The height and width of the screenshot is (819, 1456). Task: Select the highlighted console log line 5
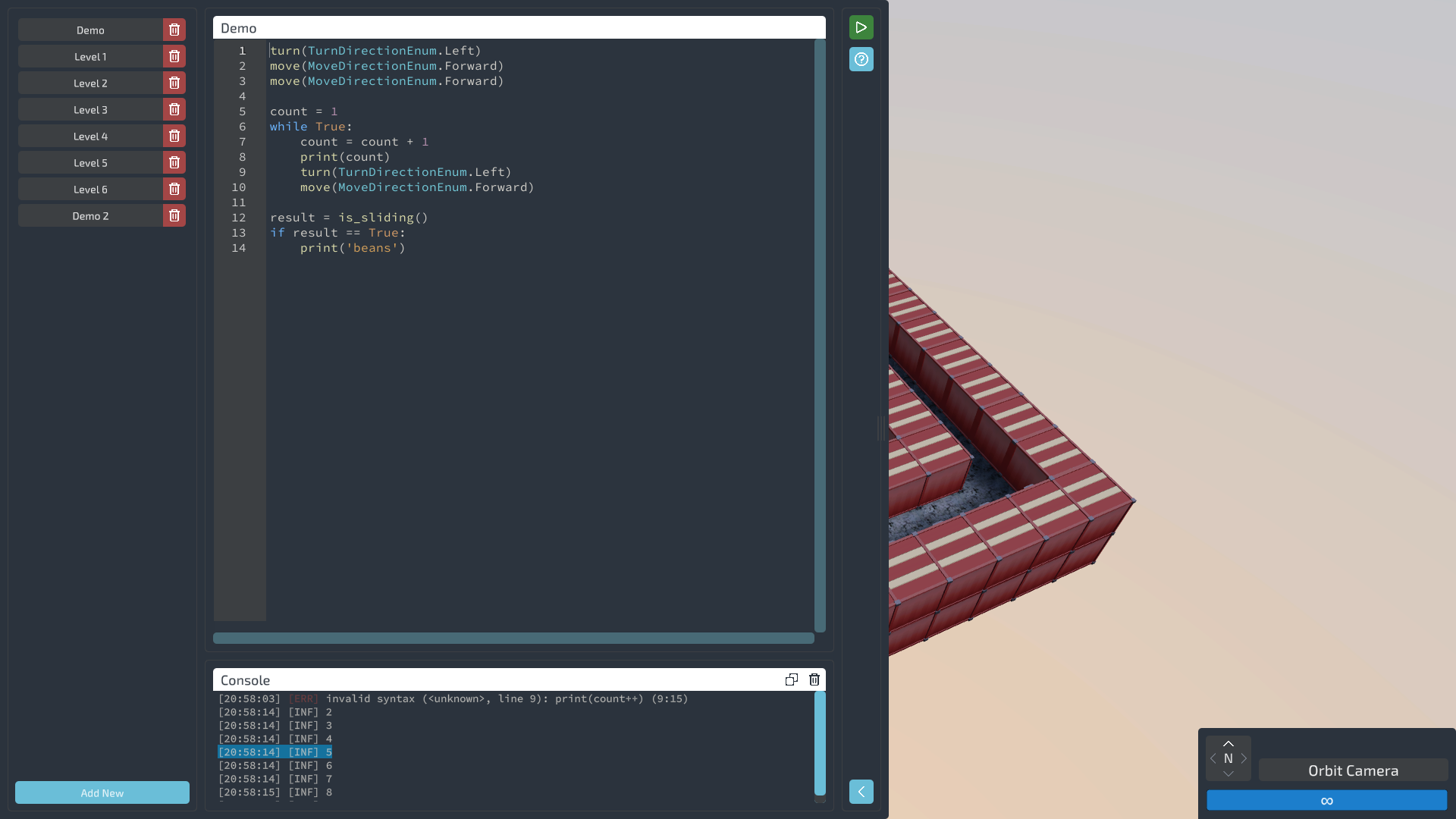[x=275, y=752]
